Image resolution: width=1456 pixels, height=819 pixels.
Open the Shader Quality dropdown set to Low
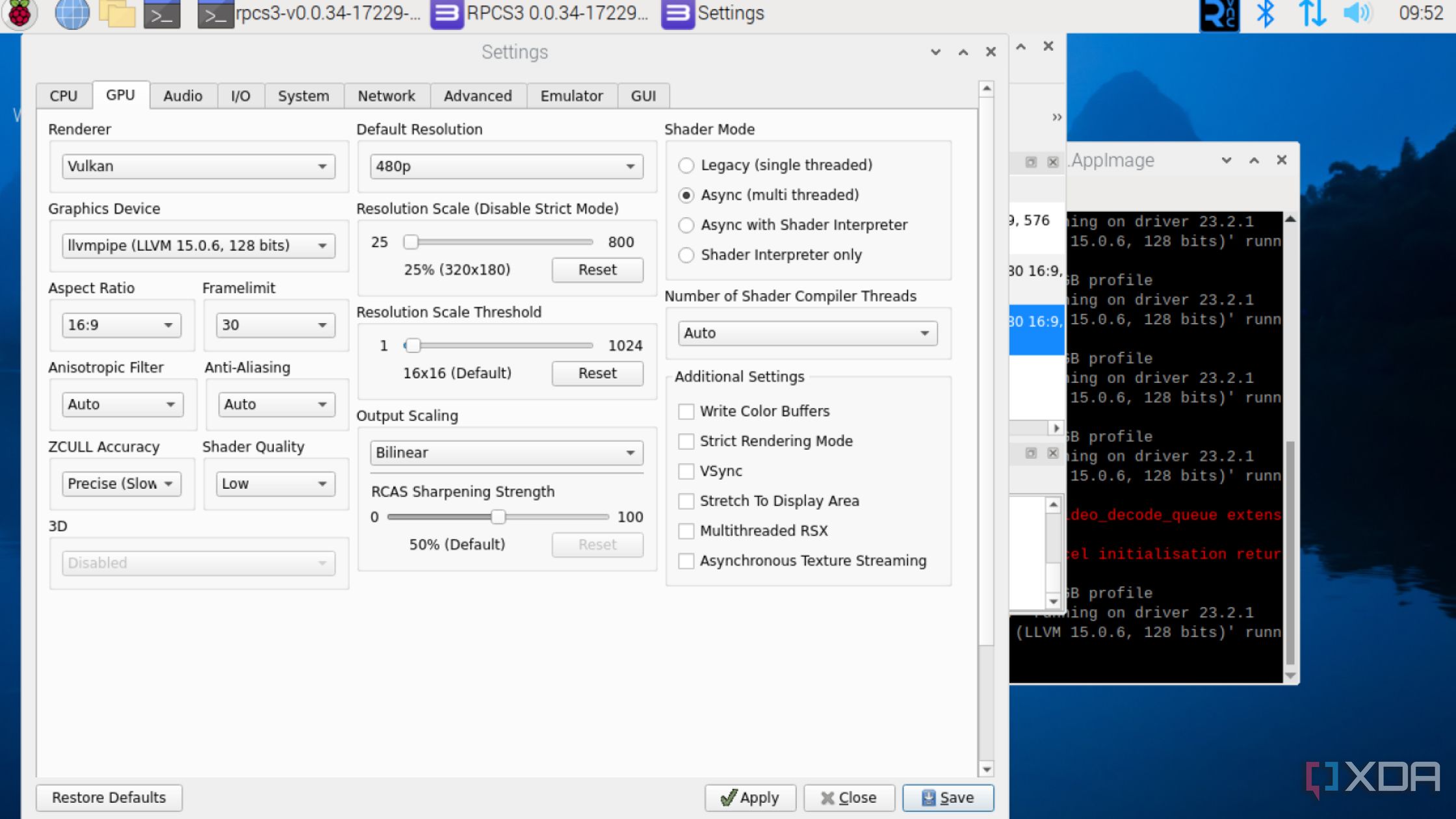pos(276,484)
